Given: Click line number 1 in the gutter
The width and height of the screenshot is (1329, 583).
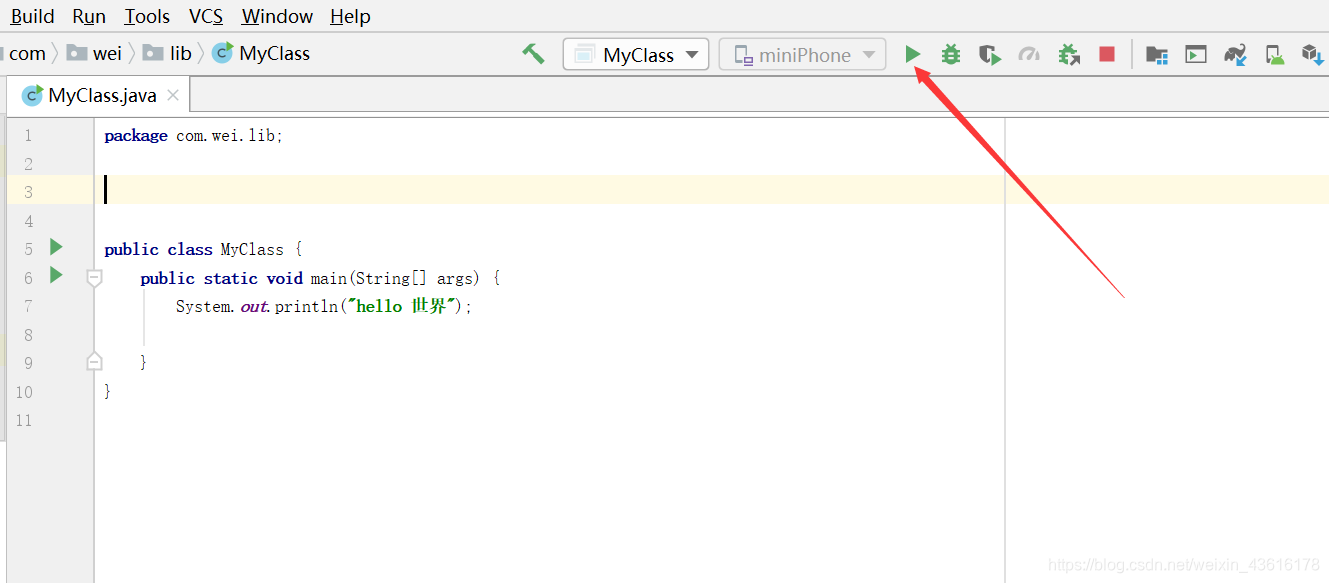Looking at the screenshot, I should pyautogui.click(x=28, y=135).
